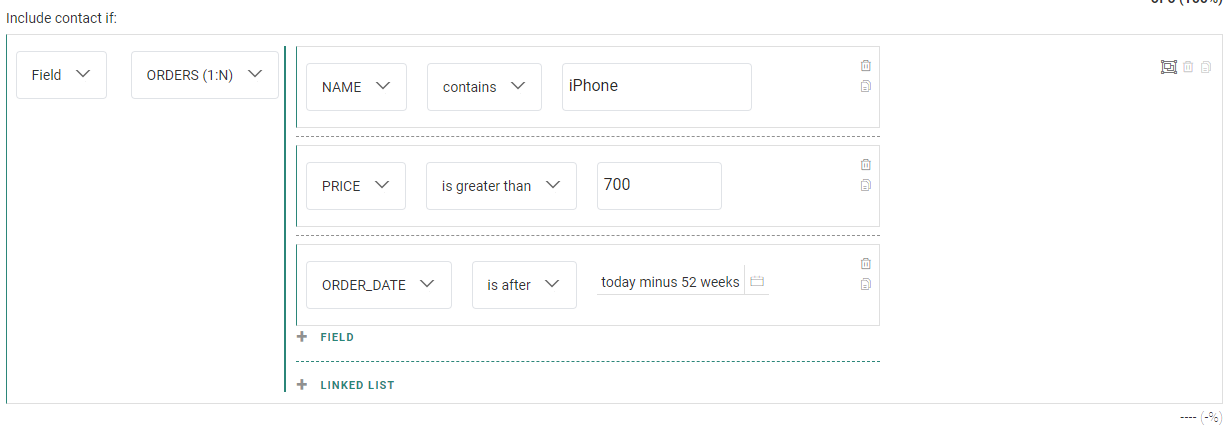Select the "is greater than" operator dropdown
1223x427 pixels.
(501, 186)
